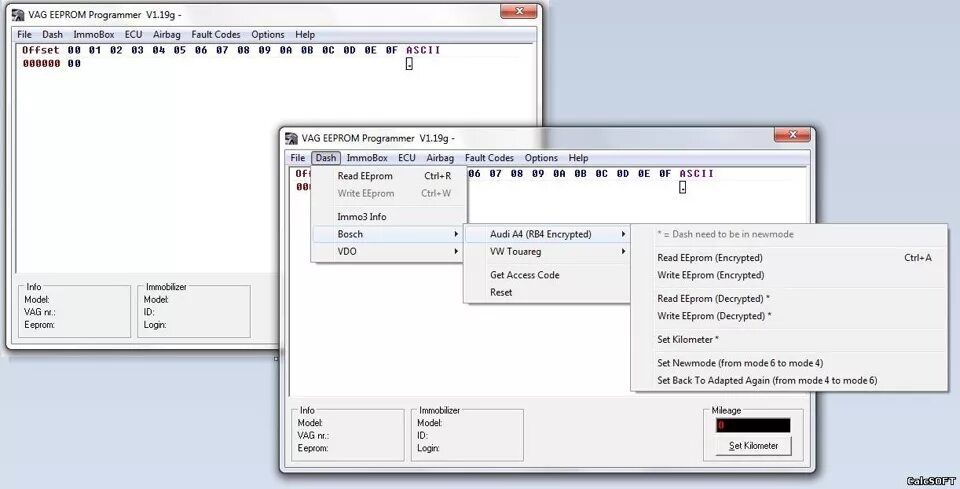Open Options menu in front window
Screen dimensions: 960x489
point(541,158)
